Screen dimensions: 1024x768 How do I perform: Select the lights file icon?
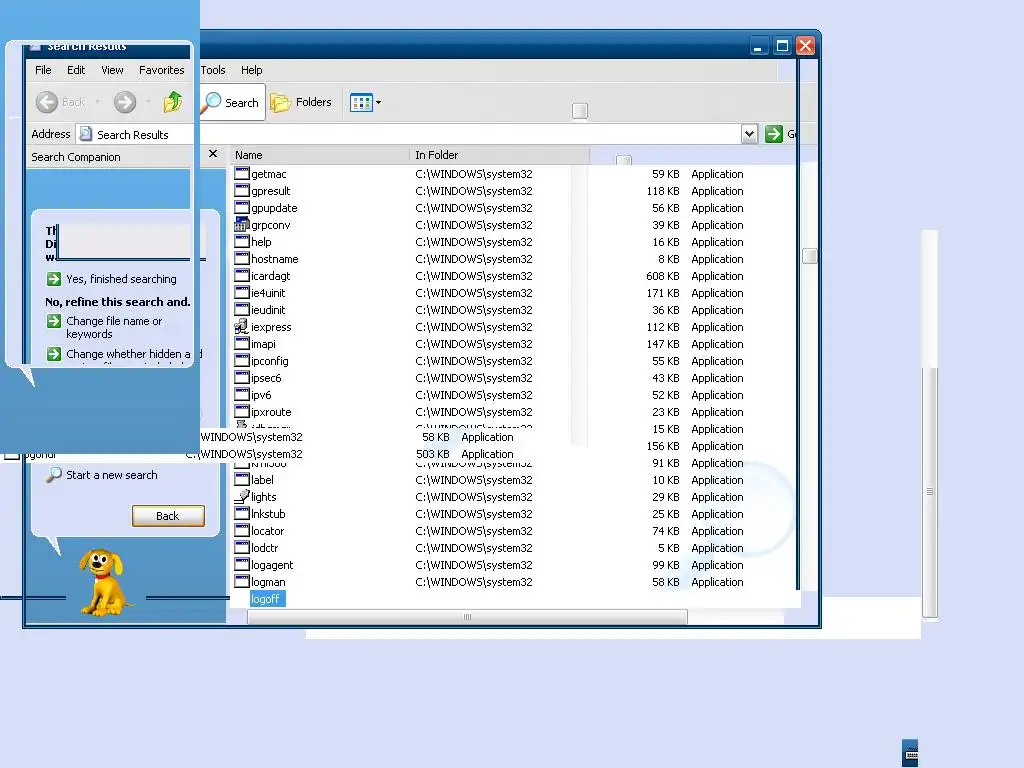click(x=242, y=496)
